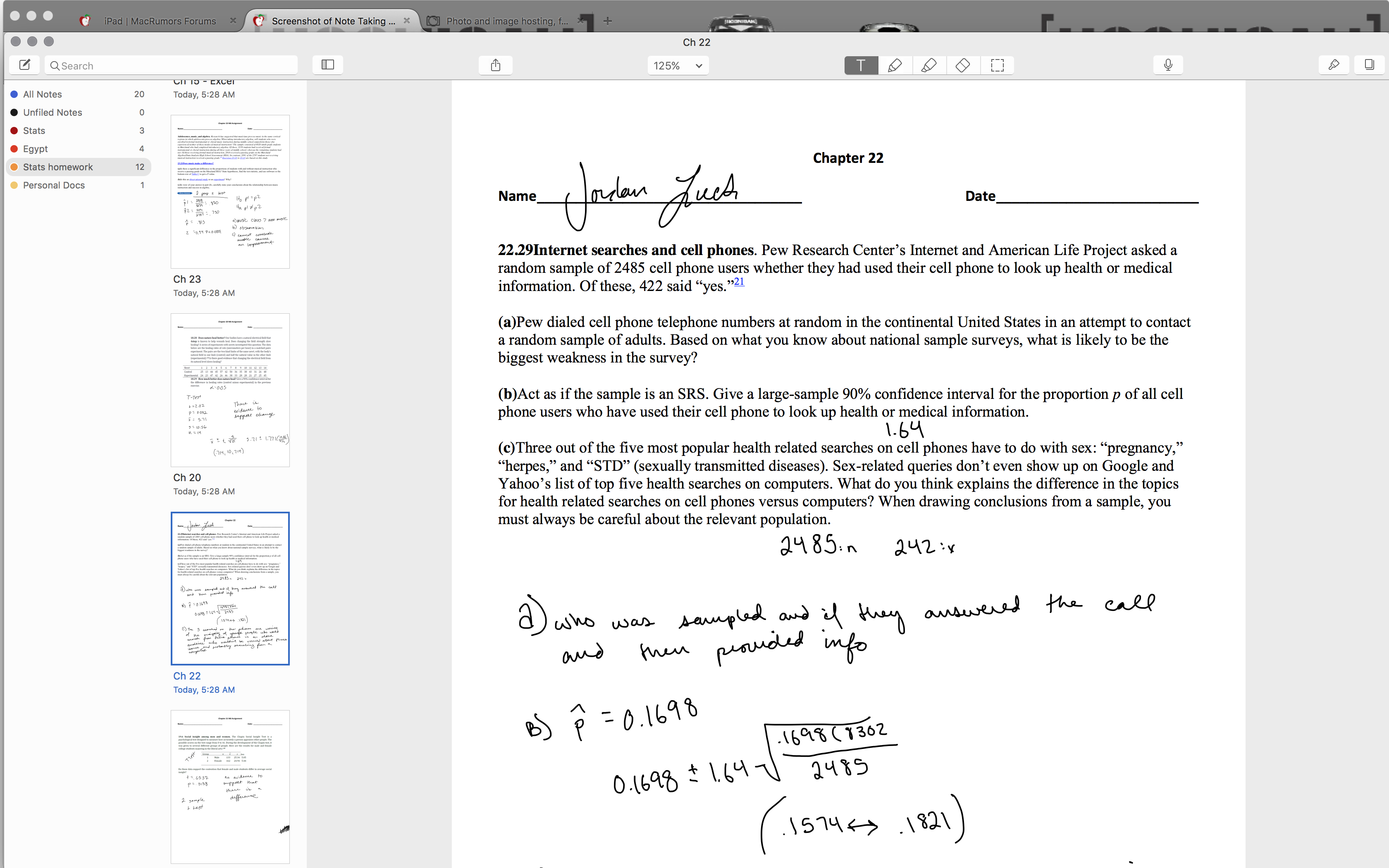1389x868 pixels.
Task: Click the blue dot beside All Notes
Action: click(14, 94)
